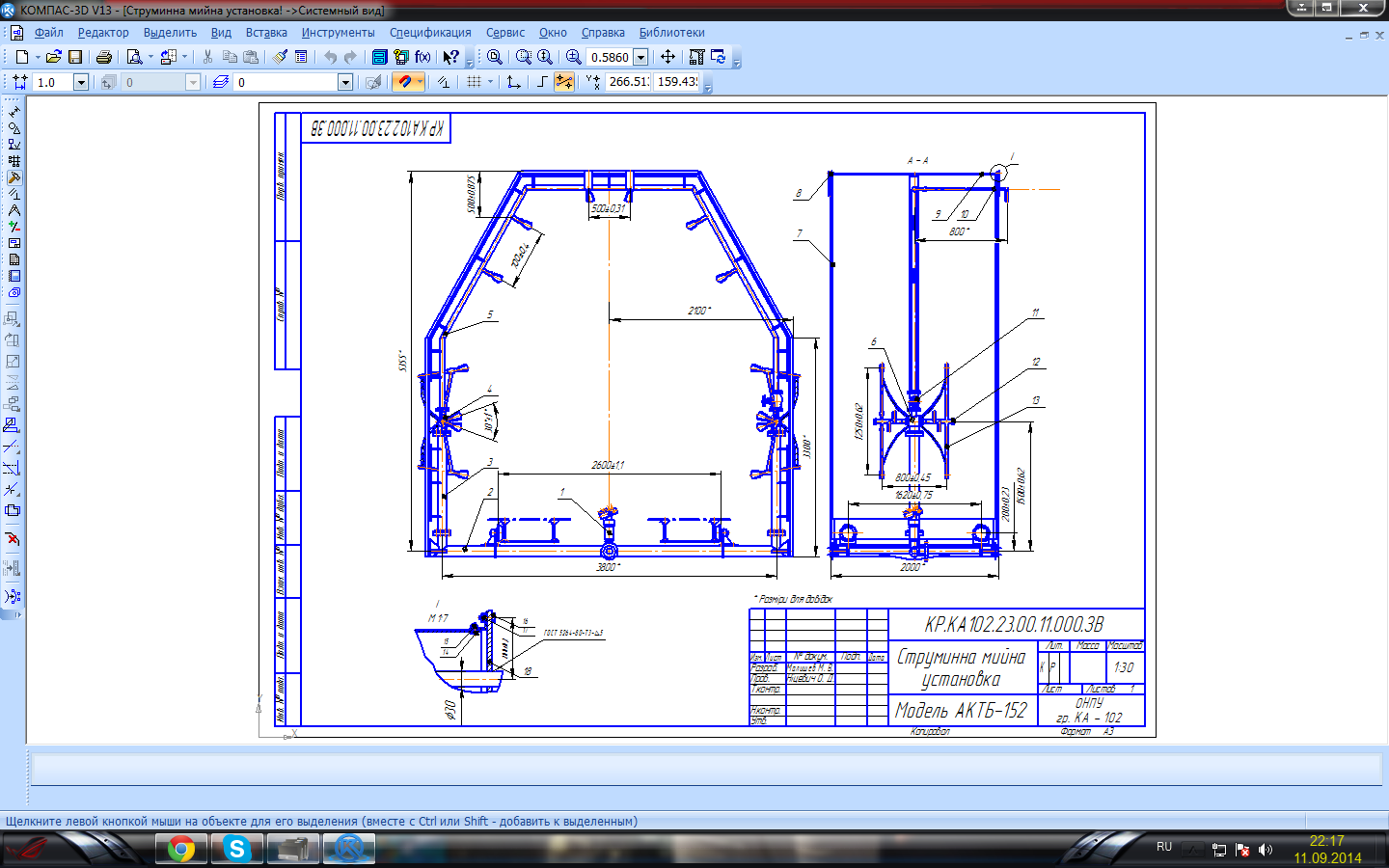Open the grid settings dropdown arrow
Screen dimensions: 1389x868
(490, 82)
